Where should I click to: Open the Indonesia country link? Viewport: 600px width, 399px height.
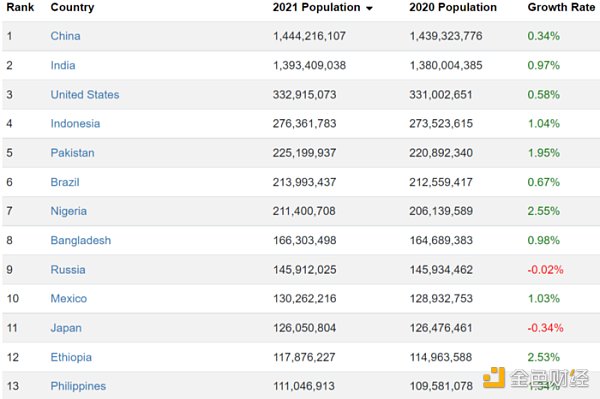75,124
